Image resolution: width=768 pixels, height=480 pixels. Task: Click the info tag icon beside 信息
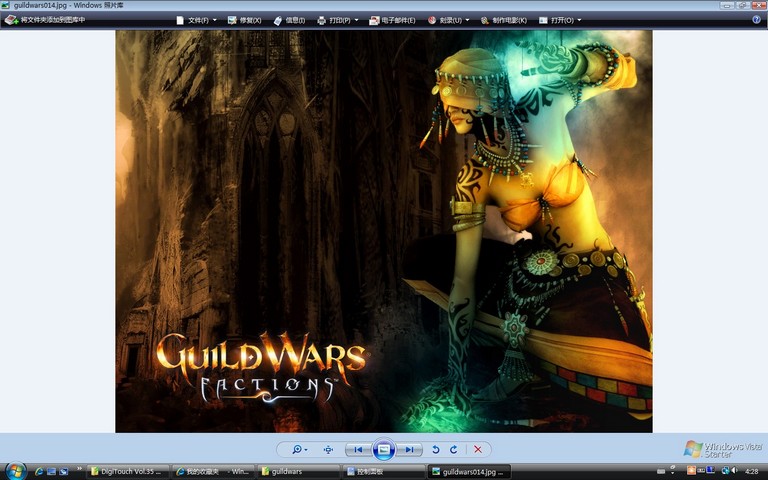[278, 20]
